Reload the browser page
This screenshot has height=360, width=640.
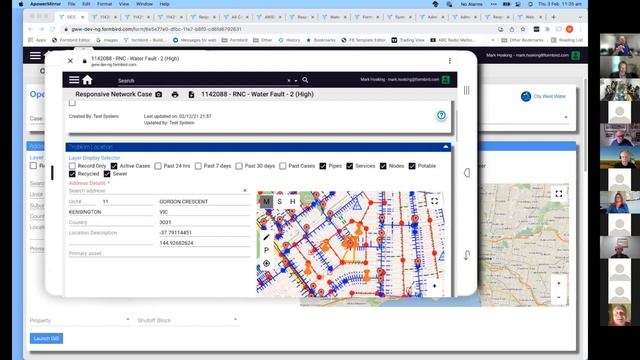click(53, 29)
